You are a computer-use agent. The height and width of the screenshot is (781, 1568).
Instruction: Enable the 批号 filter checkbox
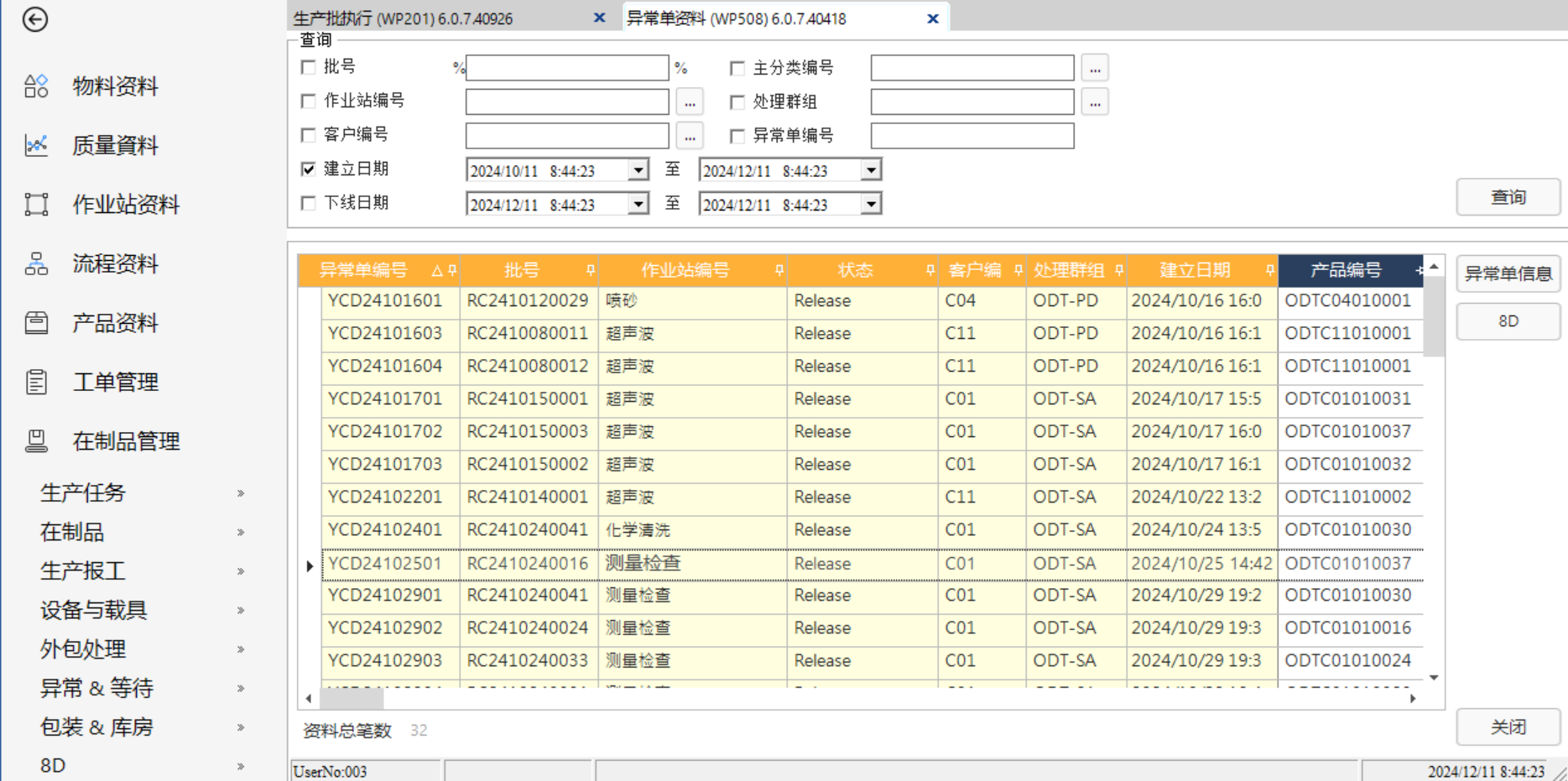click(x=309, y=67)
